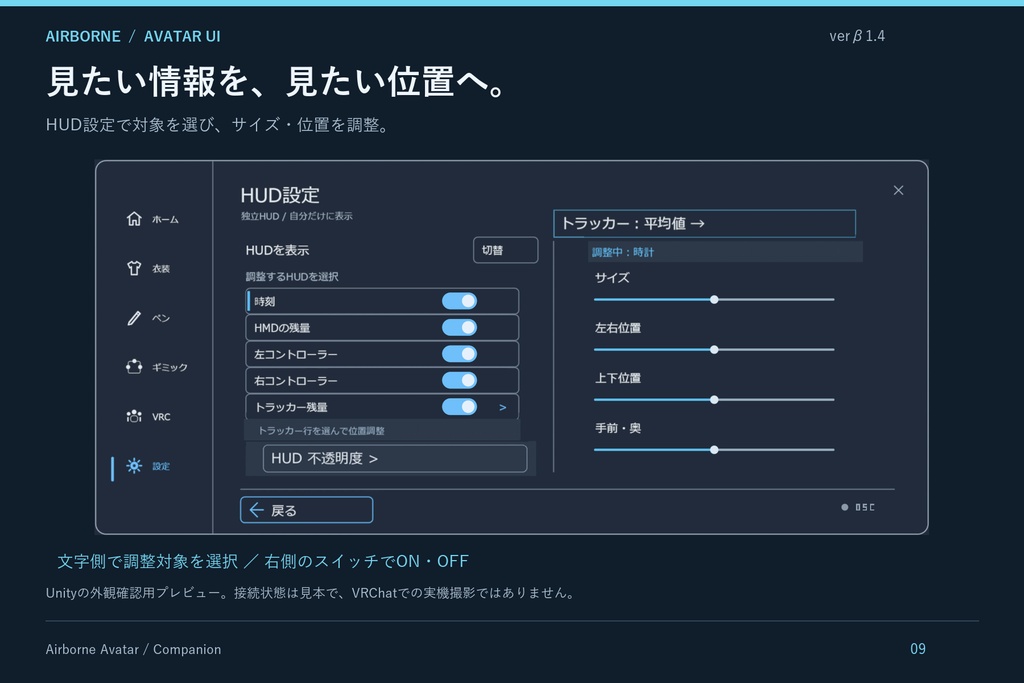Switch to the ペン menu label
Viewport: 1024px width, 683px height.
[x=161, y=318]
